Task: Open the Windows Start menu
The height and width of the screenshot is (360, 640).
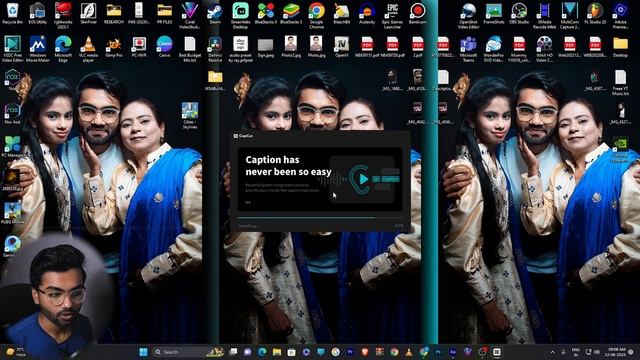Action: [143, 352]
